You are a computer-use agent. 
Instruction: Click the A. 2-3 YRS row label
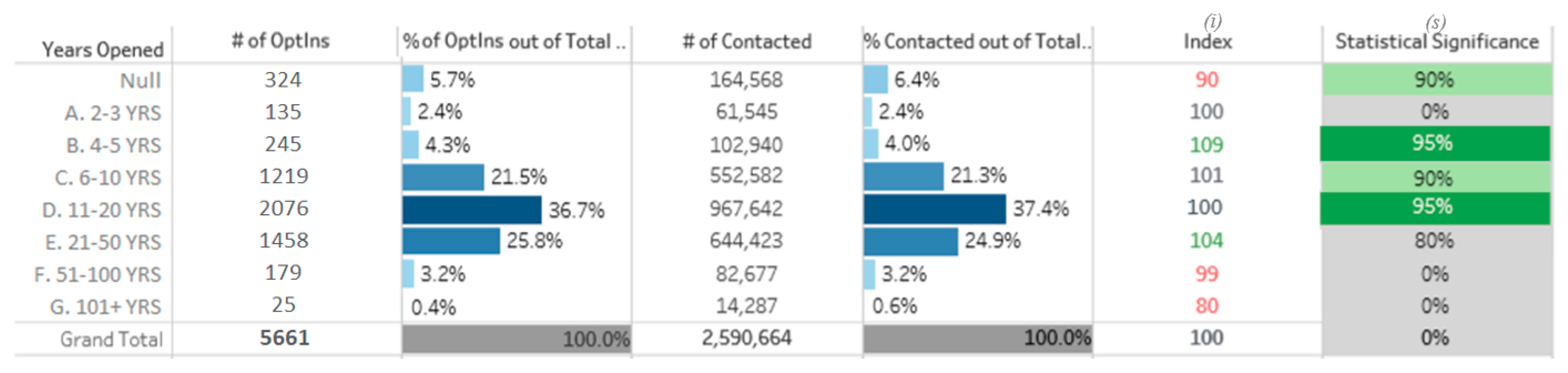[113, 113]
